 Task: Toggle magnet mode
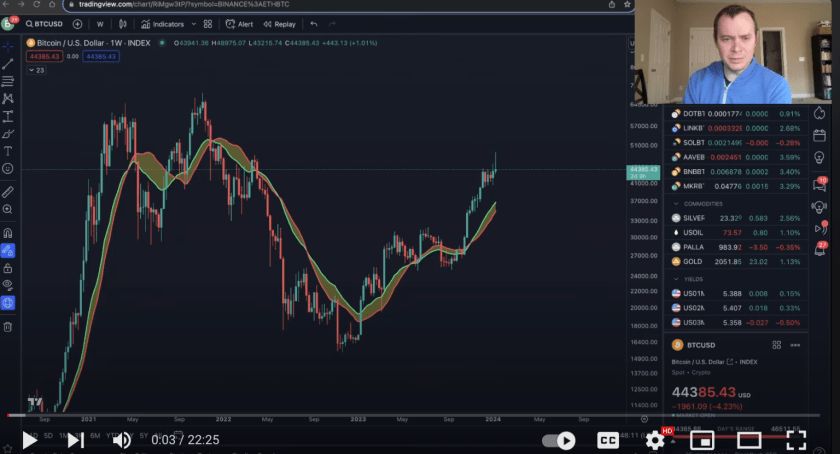coord(8,233)
